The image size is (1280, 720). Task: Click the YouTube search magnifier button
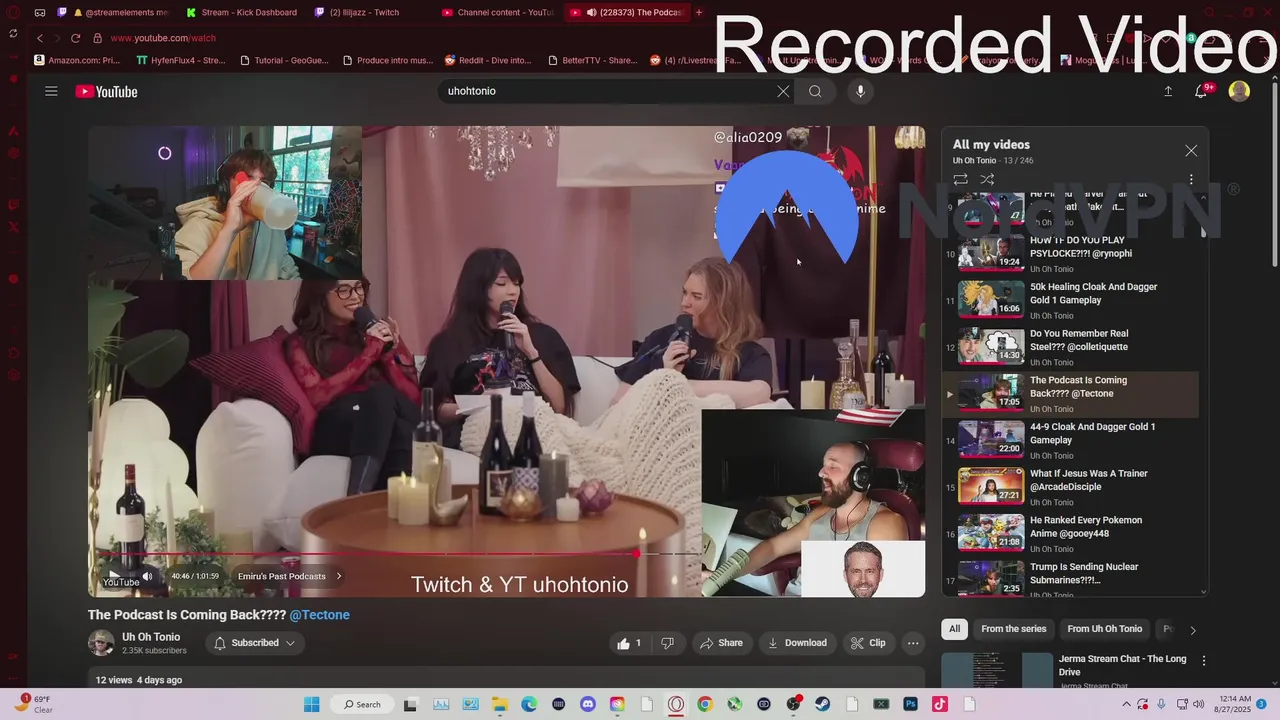click(x=815, y=91)
